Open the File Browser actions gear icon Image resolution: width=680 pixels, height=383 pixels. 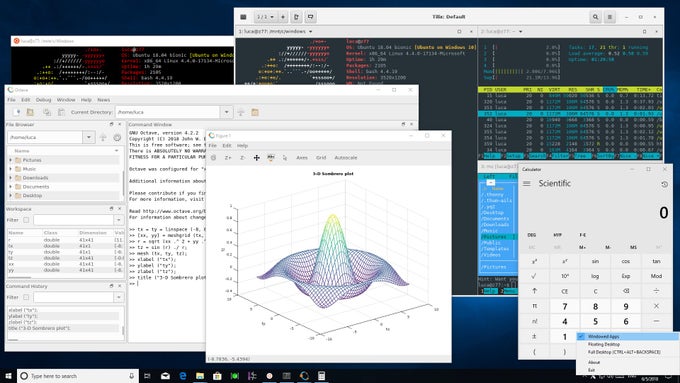tap(117, 137)
